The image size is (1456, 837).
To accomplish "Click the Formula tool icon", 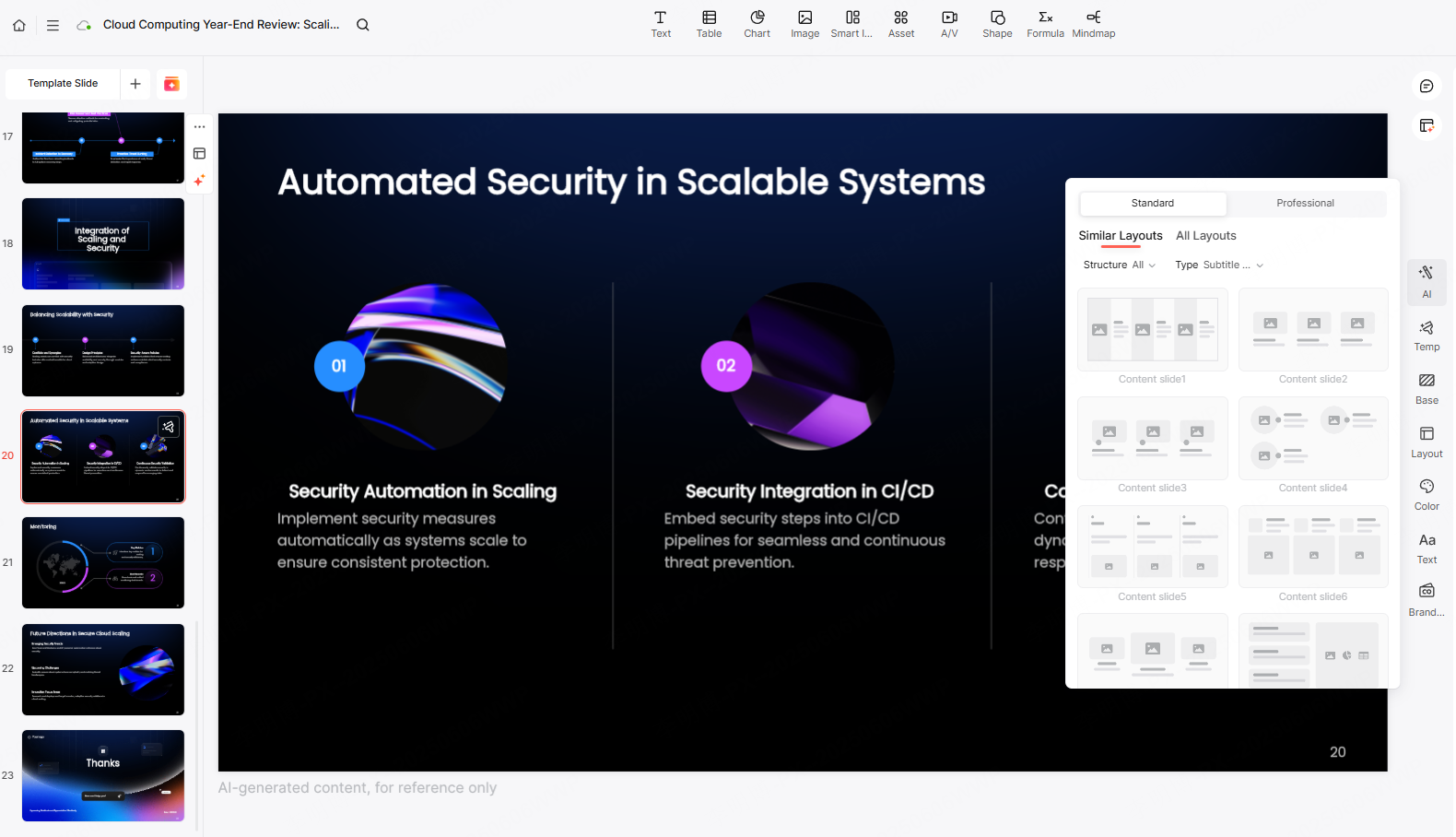I will click(1045, 24).
